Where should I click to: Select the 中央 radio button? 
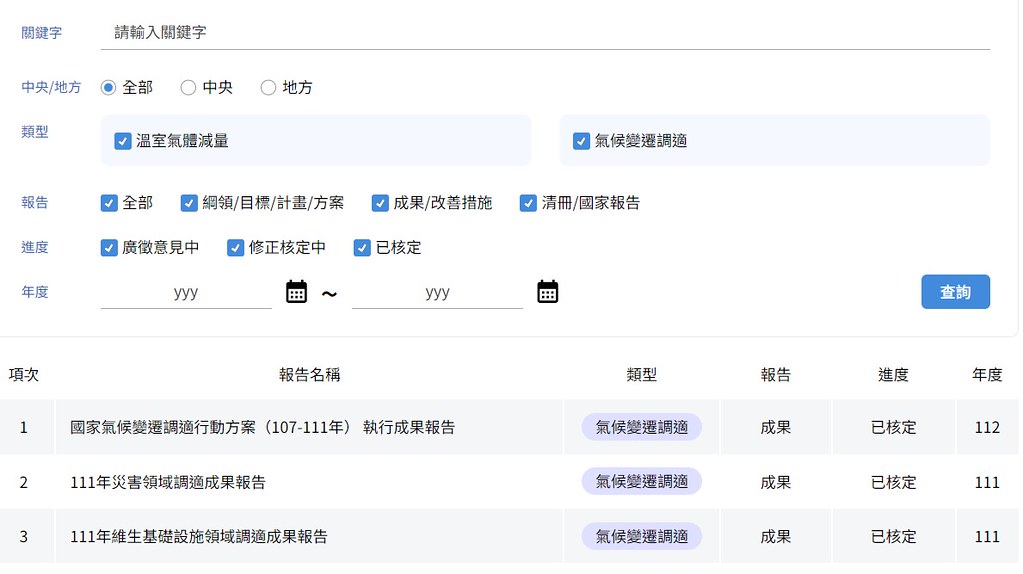click(189, 87)
